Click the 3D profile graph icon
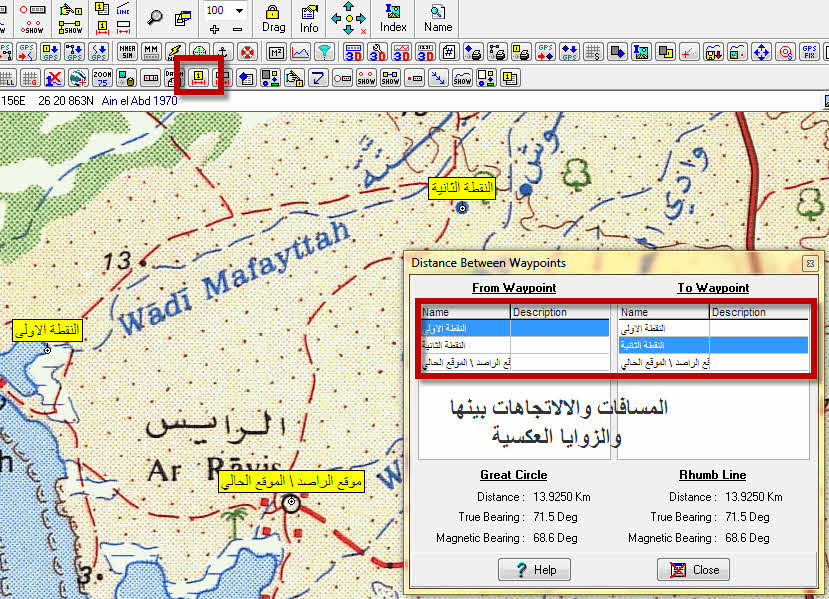Viewport: 829px width, 599px height. click(401, 52)
